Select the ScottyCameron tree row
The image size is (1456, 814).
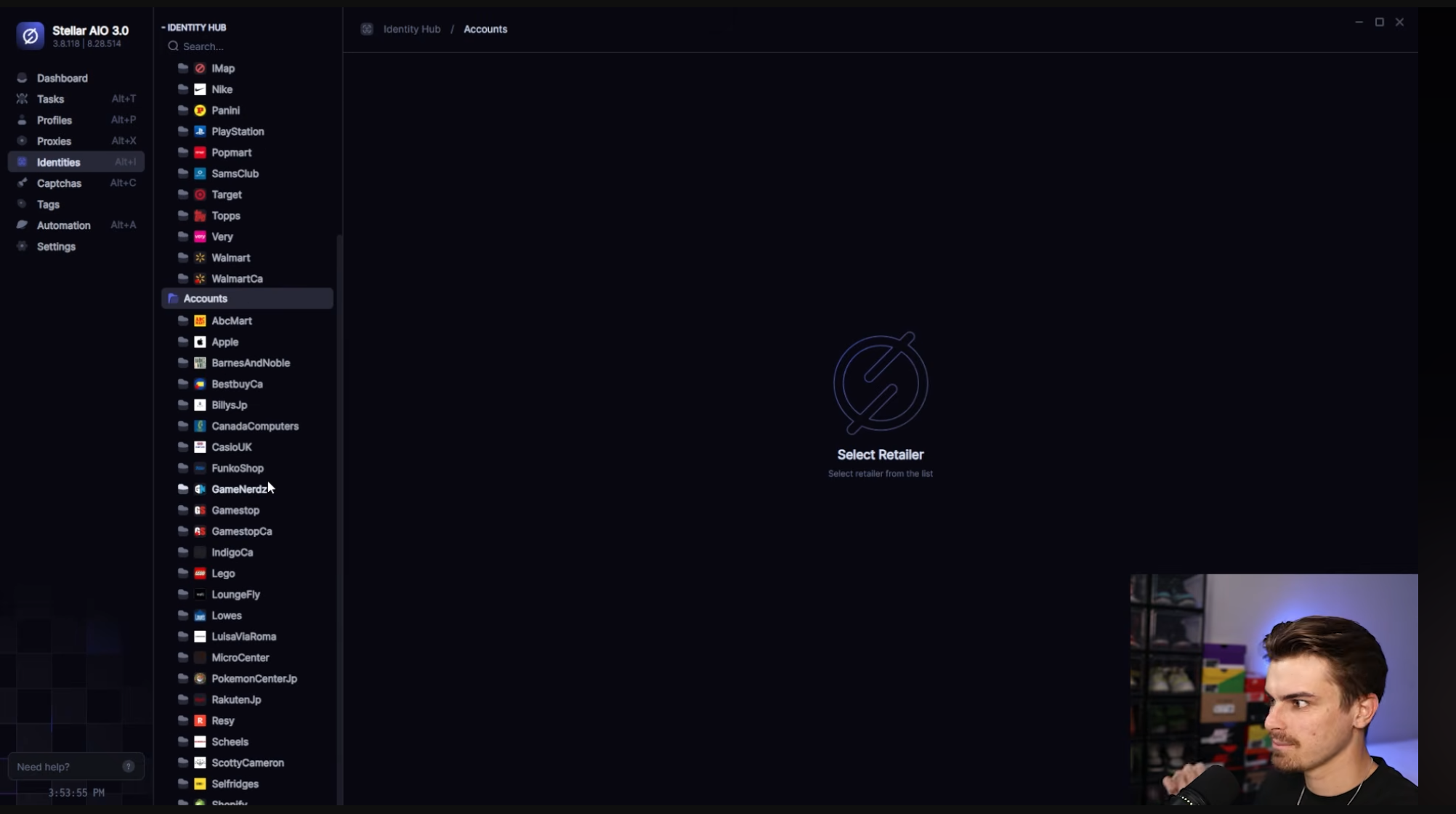click(x=247, y=763)
